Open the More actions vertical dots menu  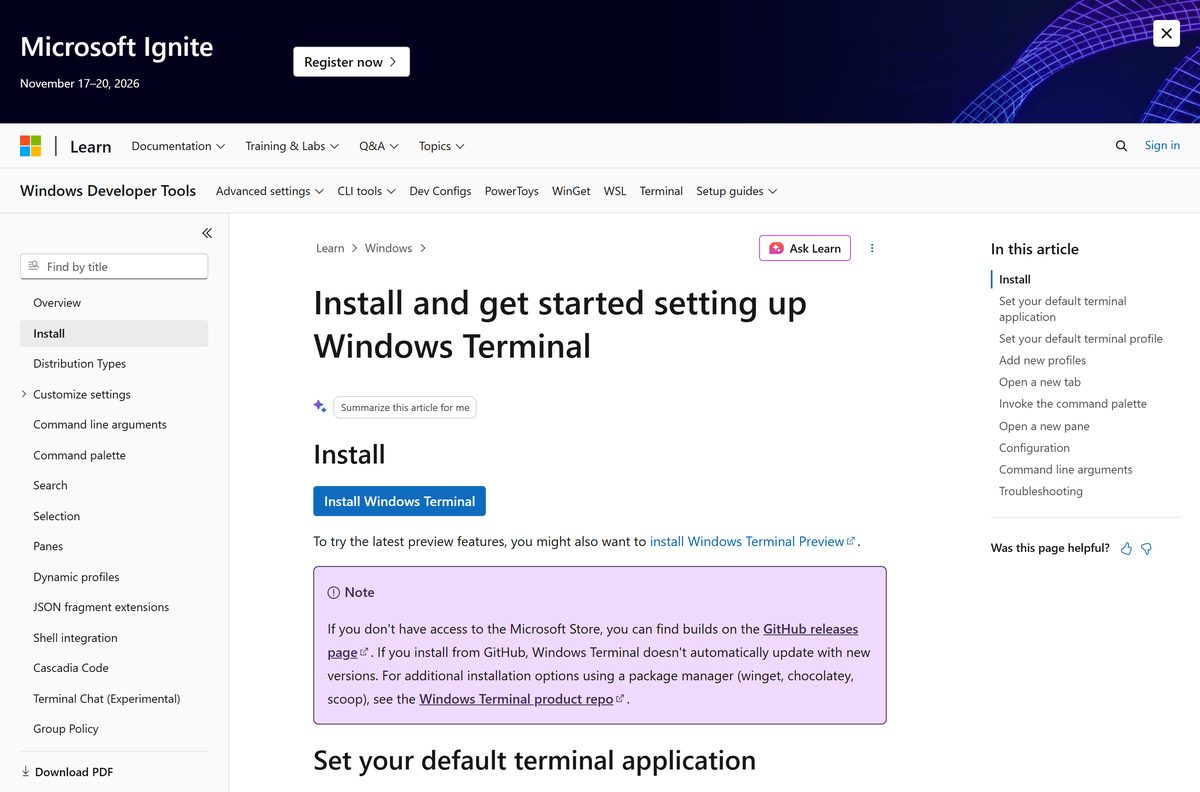pyautogui.click(x=872, y=248)
